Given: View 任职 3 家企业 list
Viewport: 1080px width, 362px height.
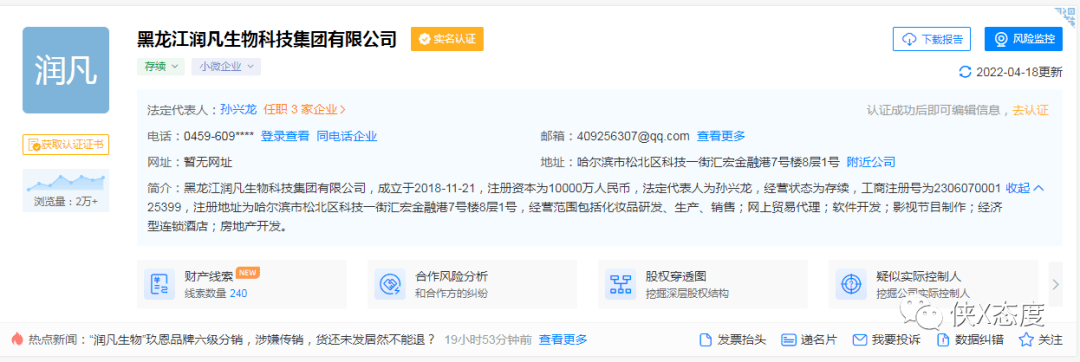Looking at the screenshot, I should point(304,109).
